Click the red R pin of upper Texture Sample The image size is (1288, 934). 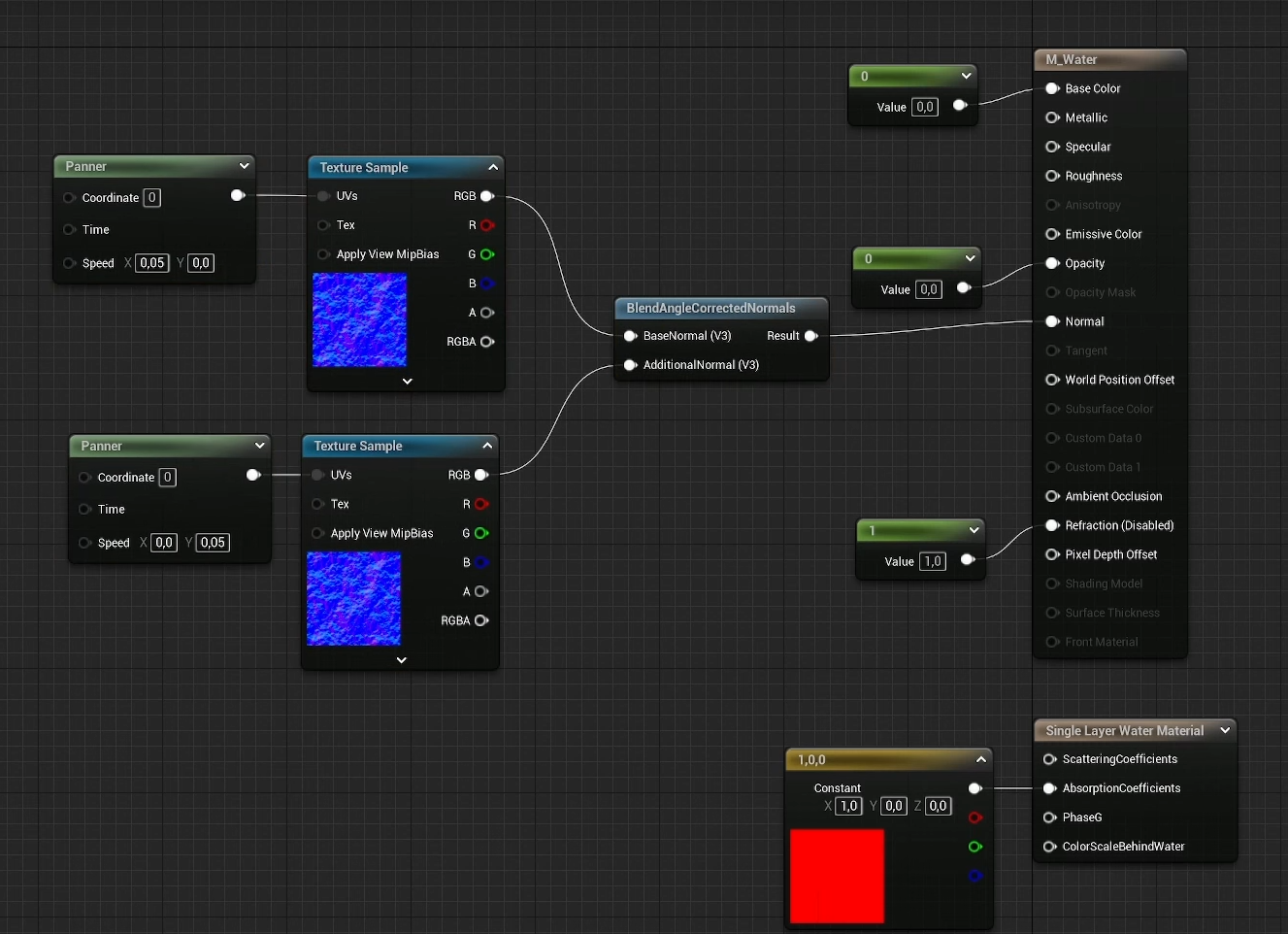pyautogui.click(x=487, y=225)
